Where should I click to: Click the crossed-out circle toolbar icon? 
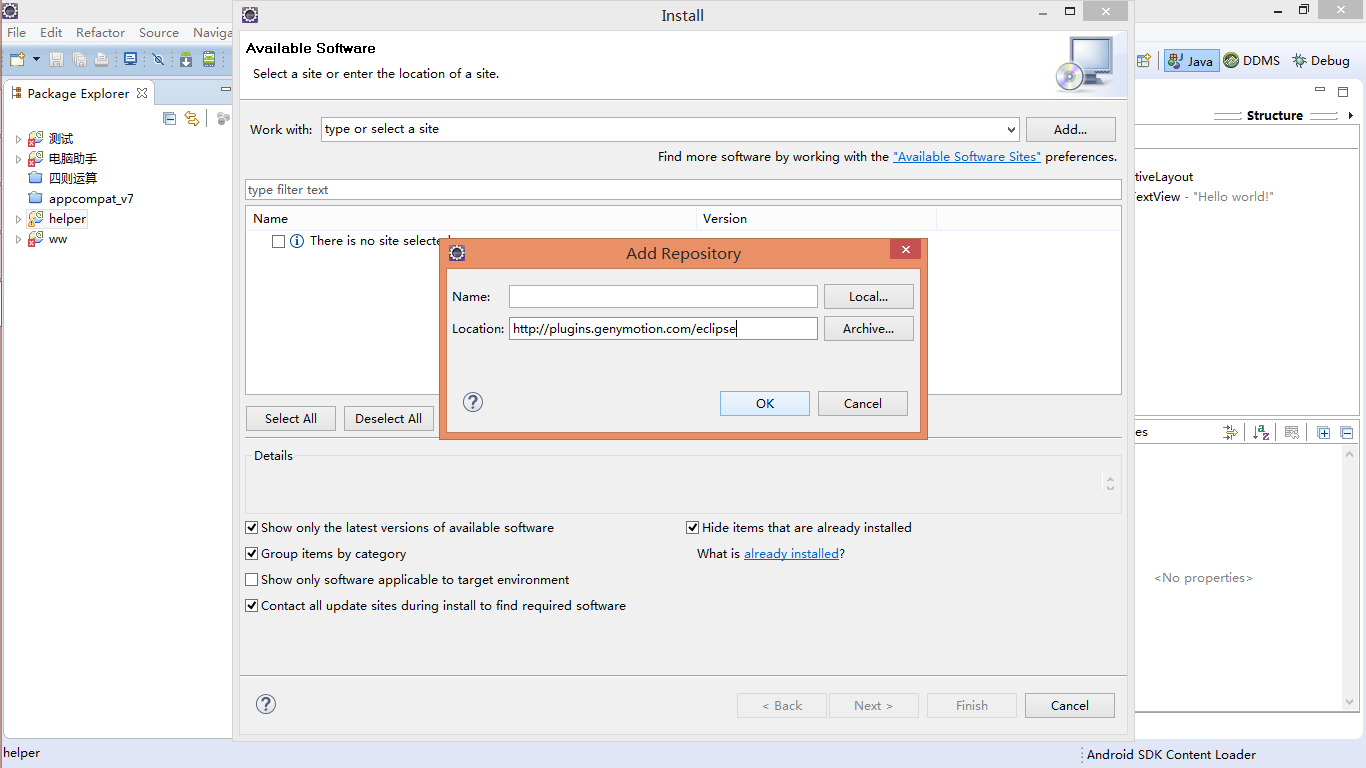(x=158, y=59)
